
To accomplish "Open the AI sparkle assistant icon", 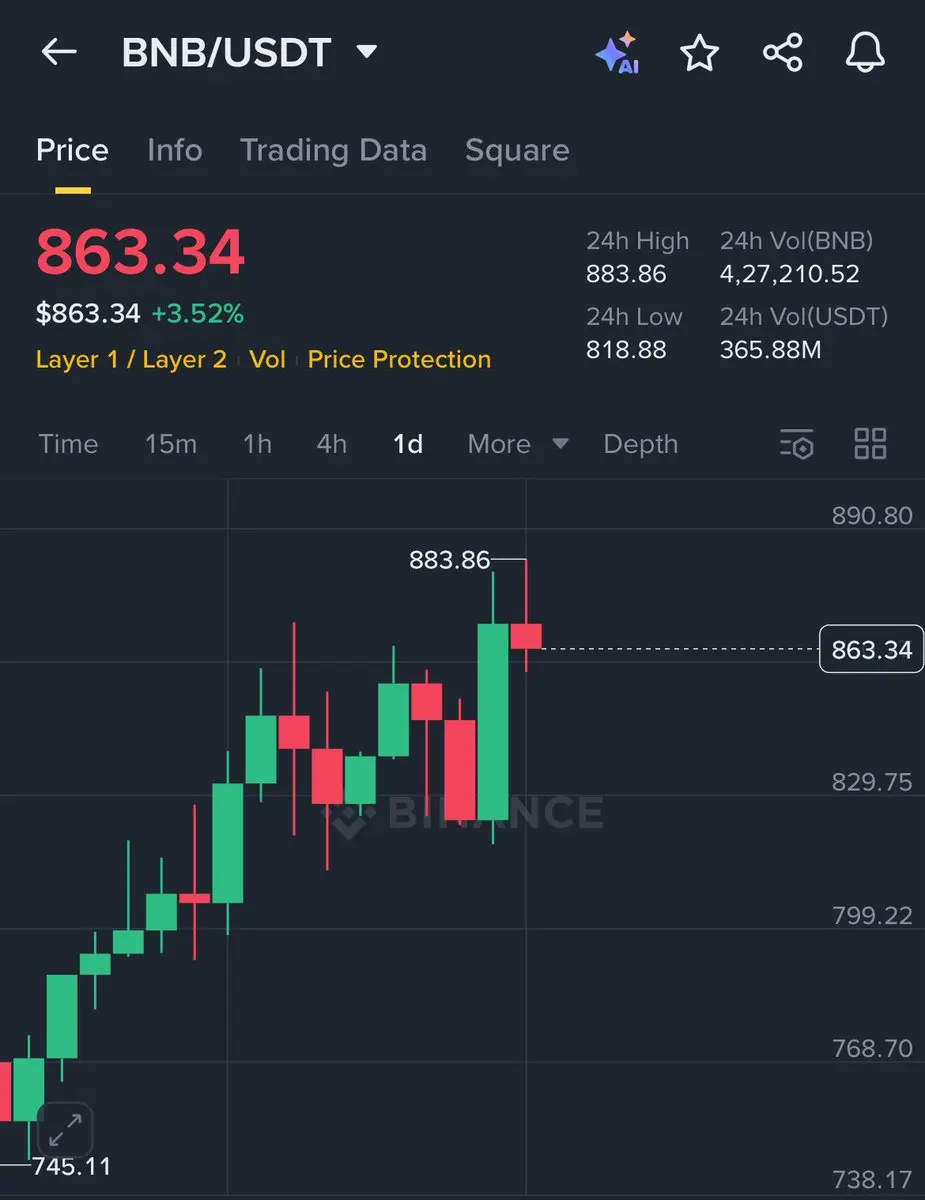I will coord(617,52).
